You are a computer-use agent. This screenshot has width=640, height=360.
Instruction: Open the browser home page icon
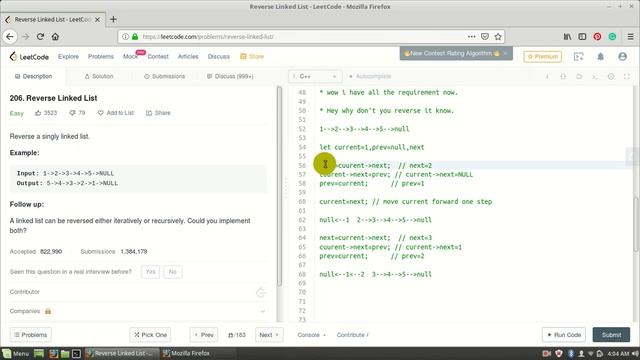click(x=55, y=37)
